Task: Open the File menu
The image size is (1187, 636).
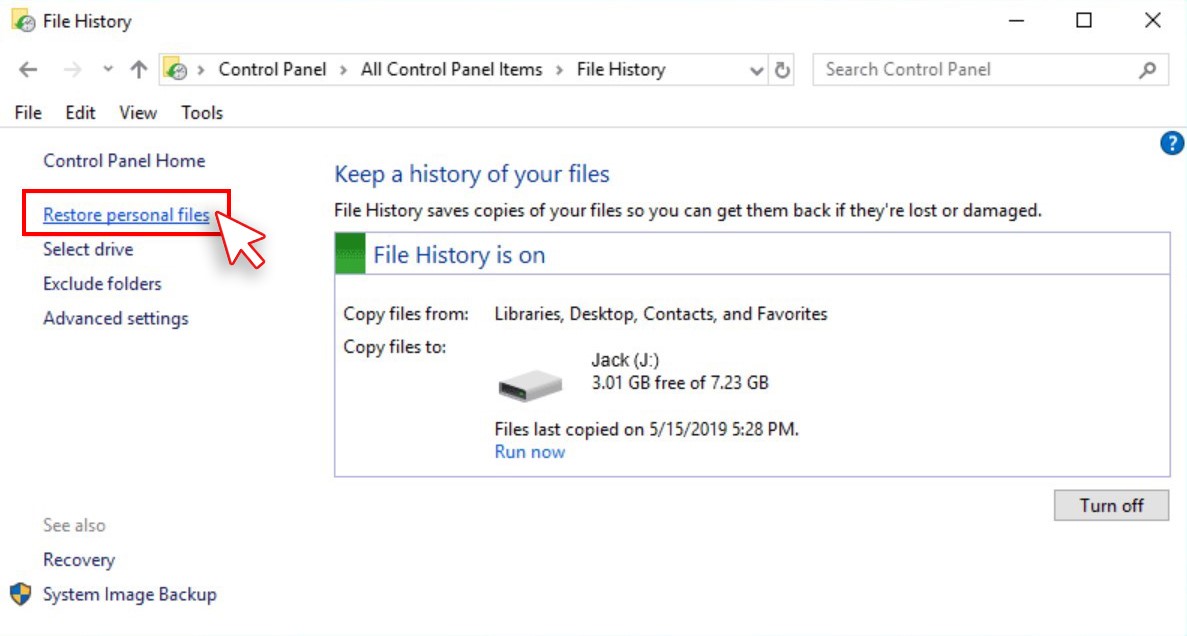Action: tap(28, 113)
